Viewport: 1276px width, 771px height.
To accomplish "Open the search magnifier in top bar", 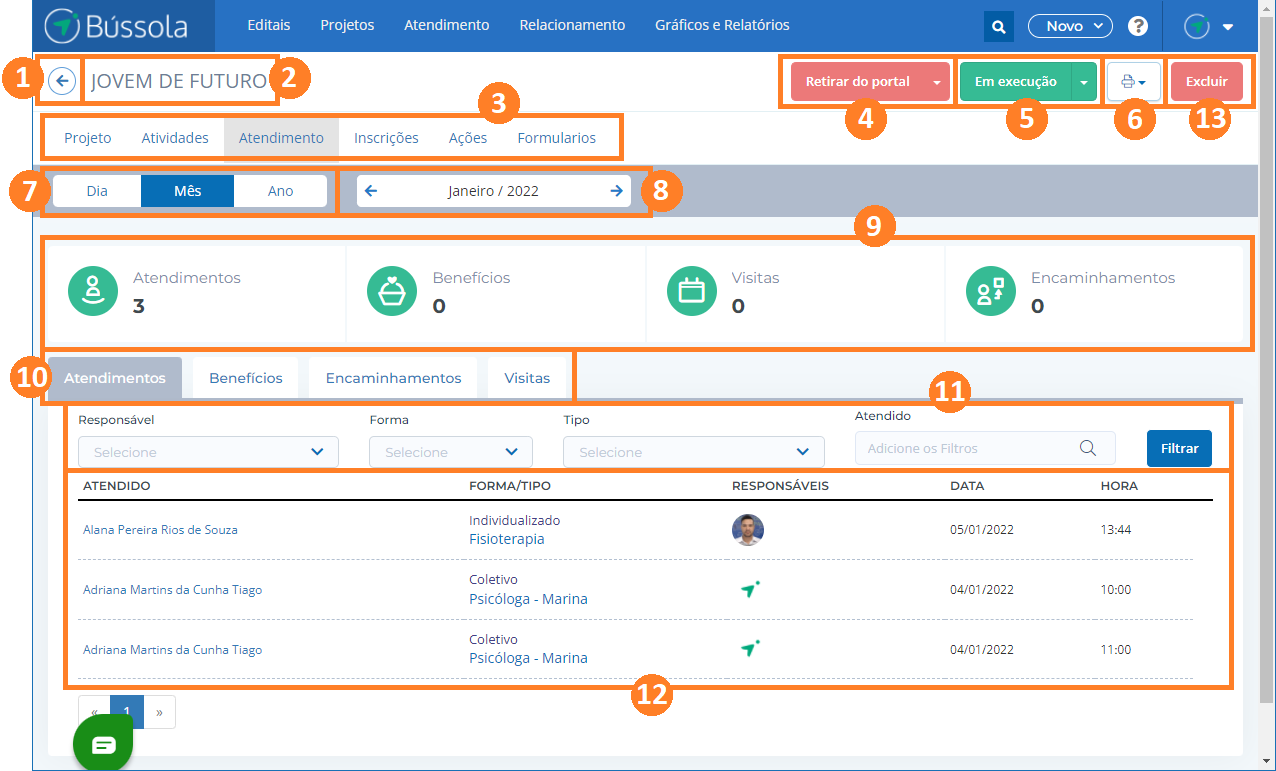I will (998, 26).
